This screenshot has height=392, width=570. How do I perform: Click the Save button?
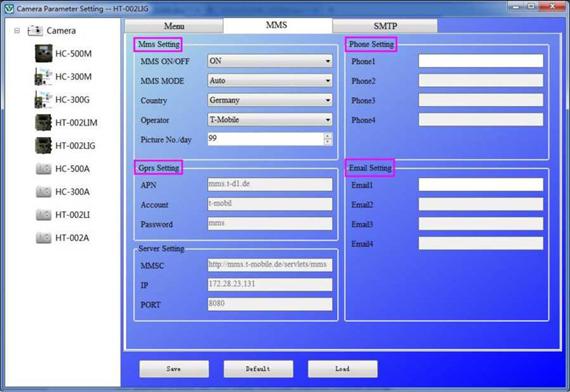pos(174,369)
